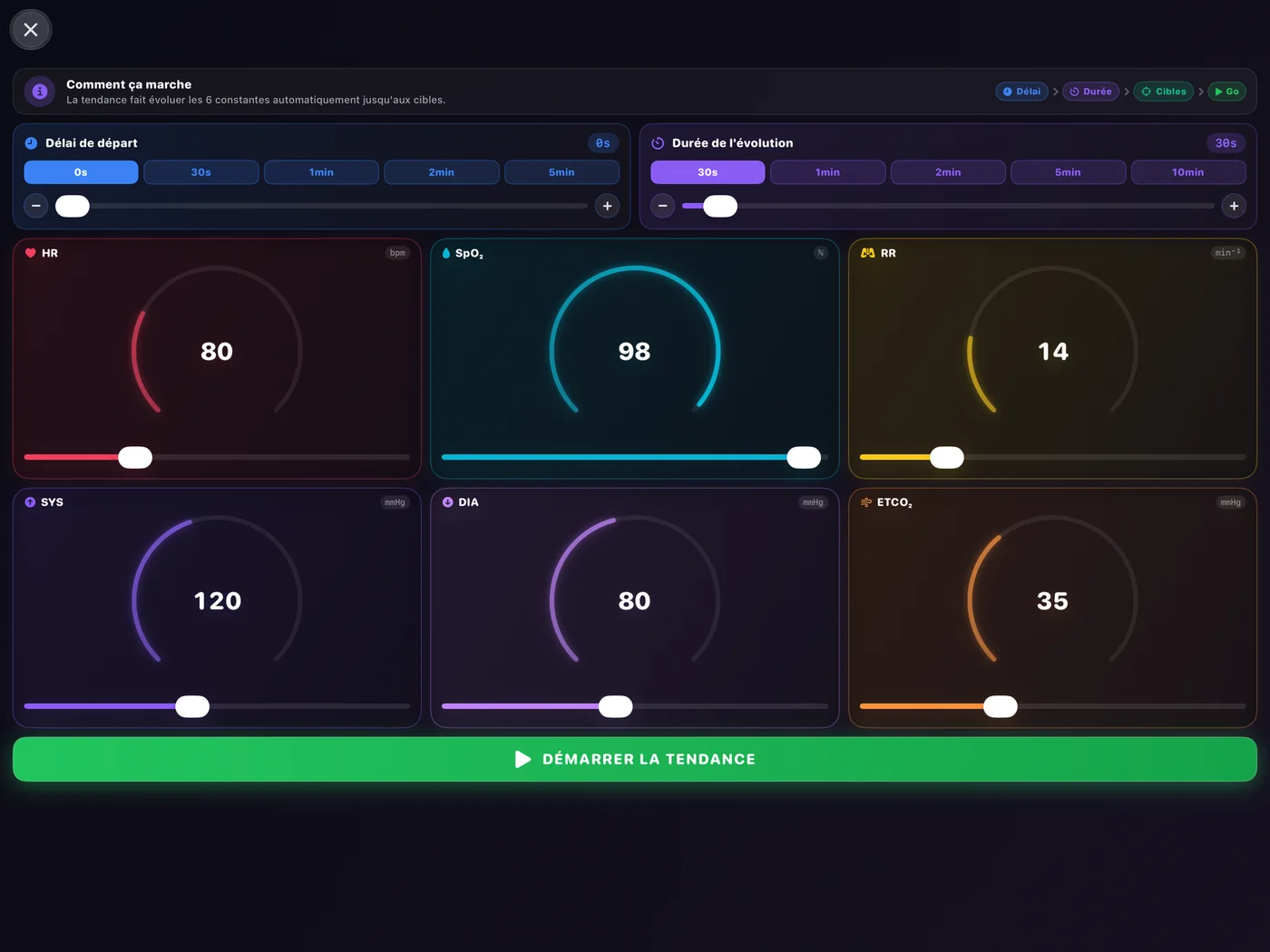
Task: Increase evolution duration with plus button
Action: pos(1234,206)
